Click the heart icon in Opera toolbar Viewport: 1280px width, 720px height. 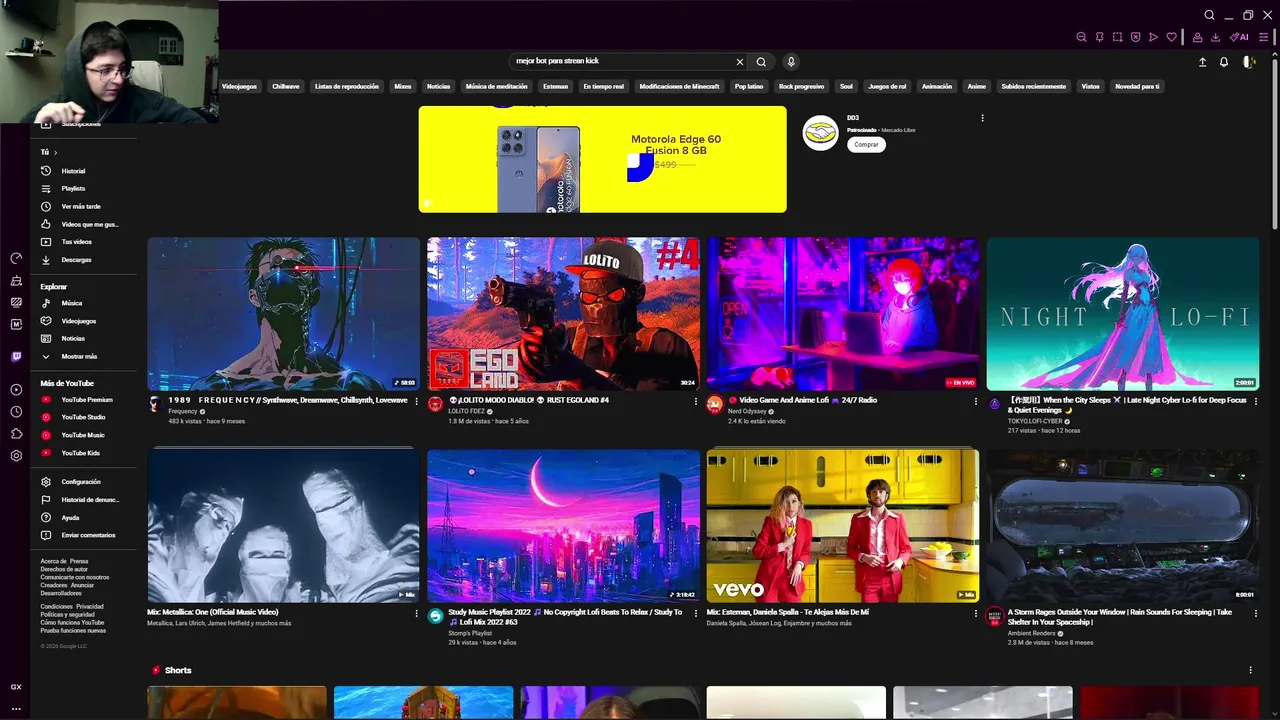point(1171,37)
